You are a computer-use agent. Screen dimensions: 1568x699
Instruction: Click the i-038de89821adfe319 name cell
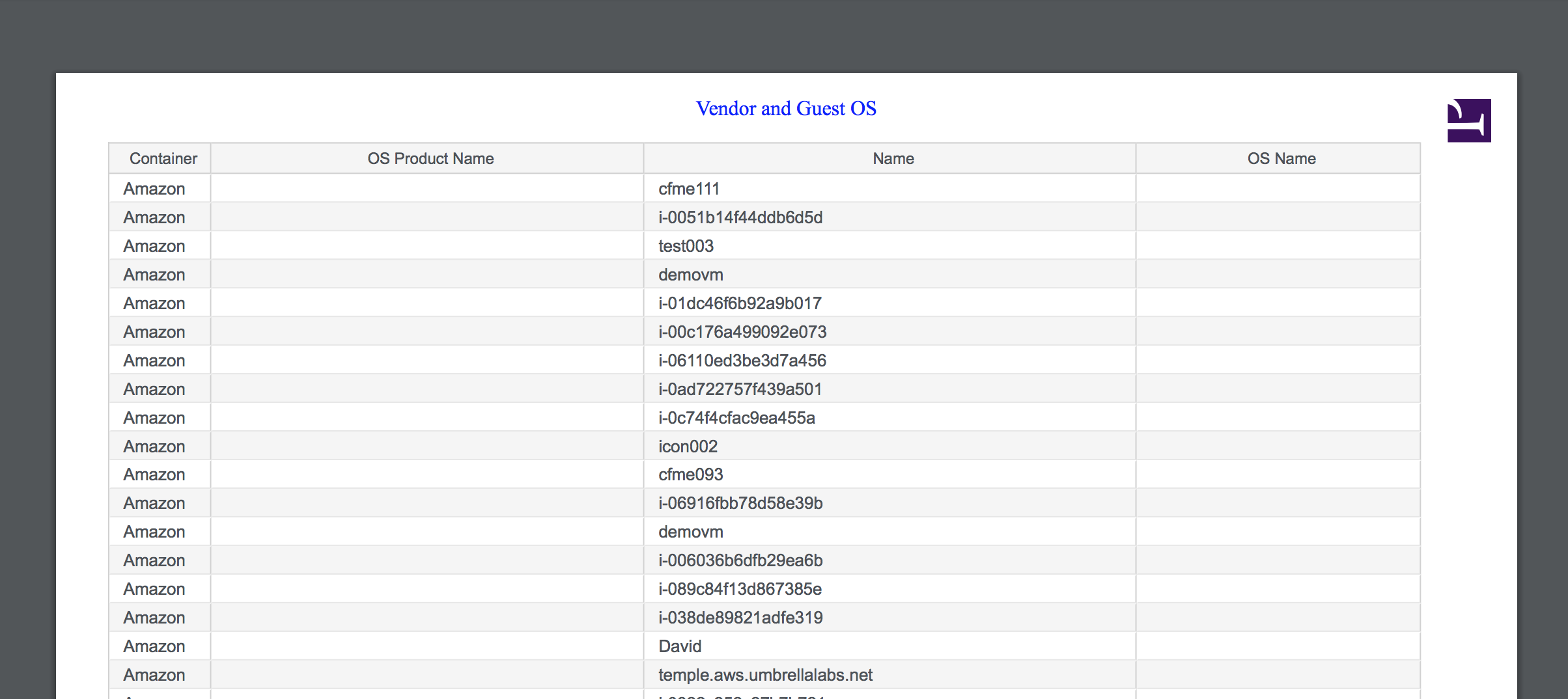click(890, 618)
